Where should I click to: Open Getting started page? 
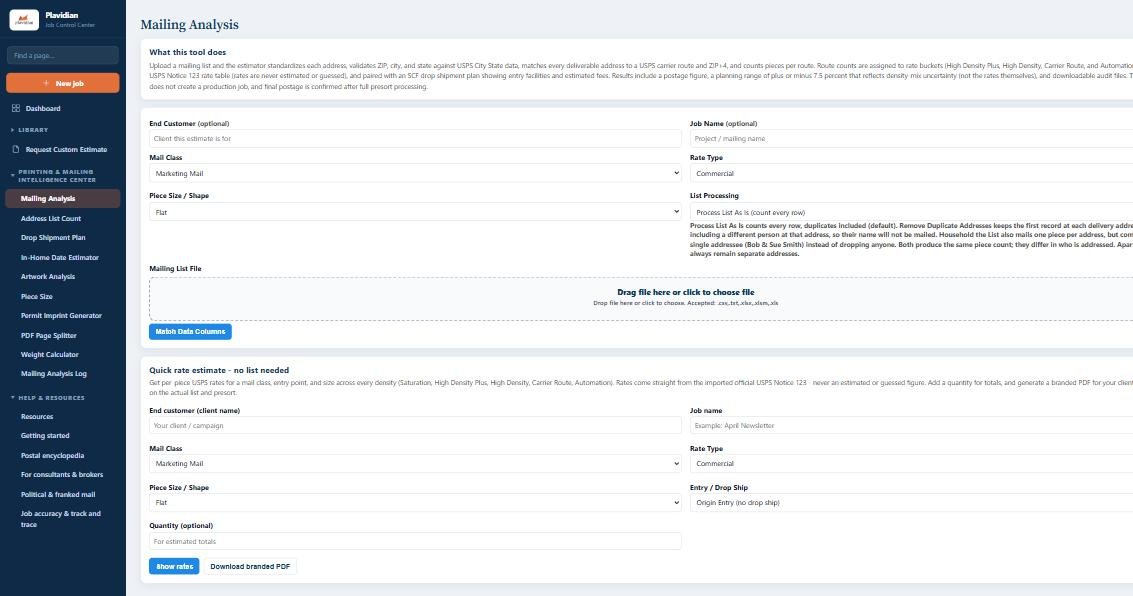tap(45, 436)
